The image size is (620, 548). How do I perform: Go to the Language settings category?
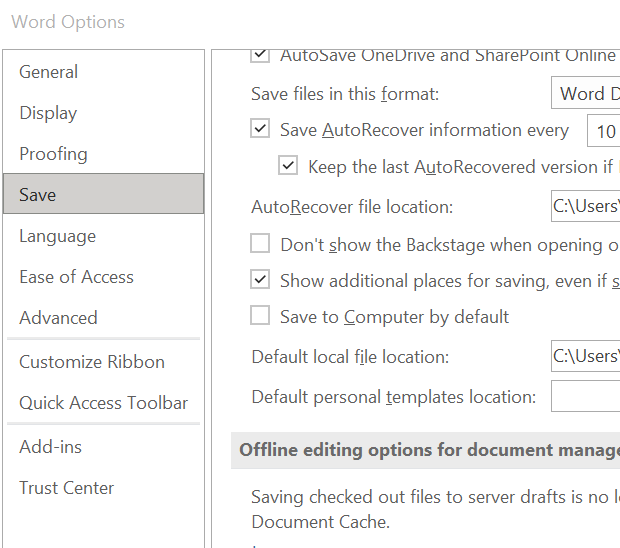pos(57,236)
